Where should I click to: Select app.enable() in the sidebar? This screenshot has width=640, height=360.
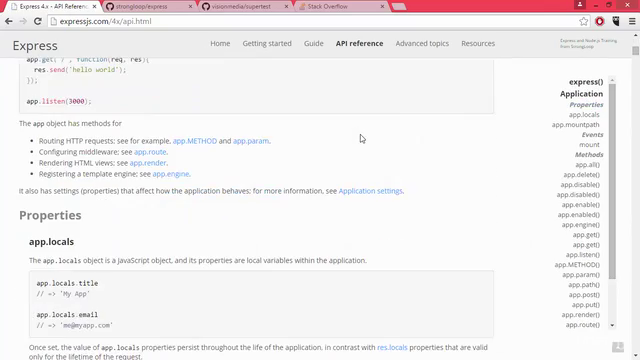pyautogui.click(x=581, y=205)
